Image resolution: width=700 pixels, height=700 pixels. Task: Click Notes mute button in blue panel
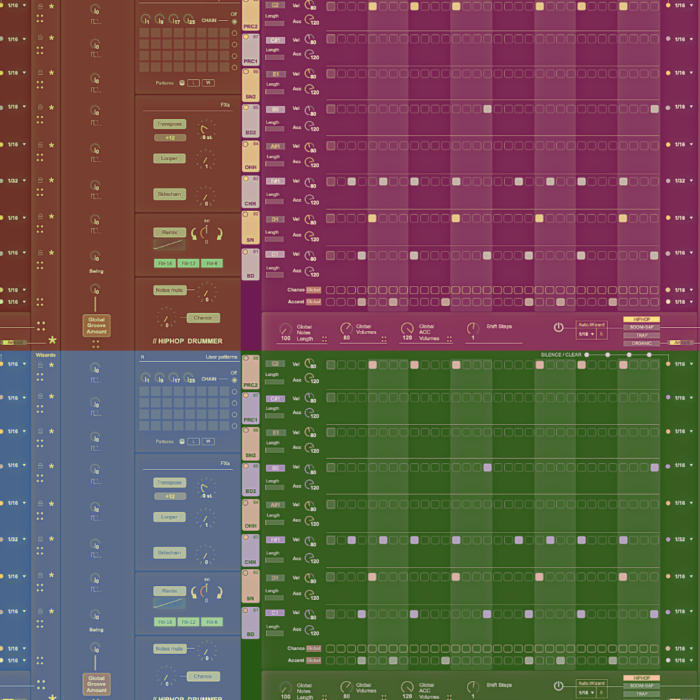168,649
